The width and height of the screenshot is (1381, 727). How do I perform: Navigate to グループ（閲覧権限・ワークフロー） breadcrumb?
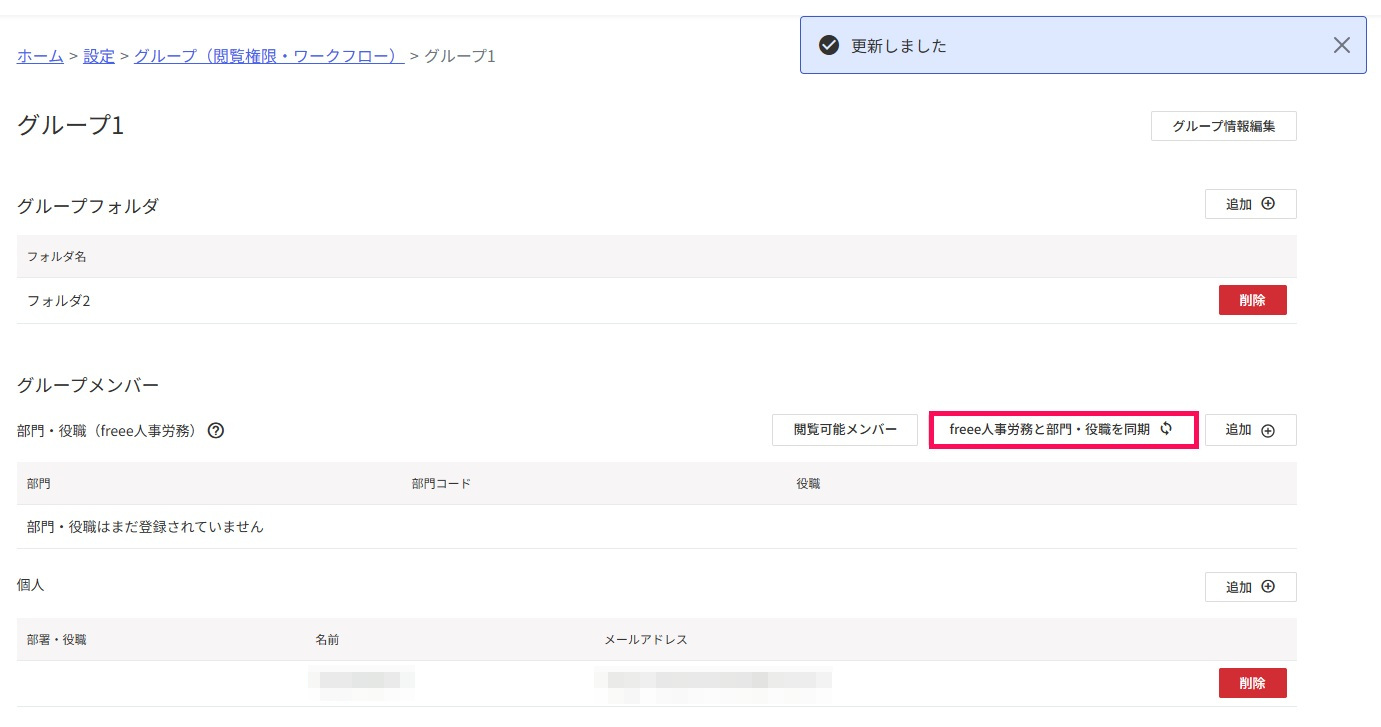pyautogui.click(x=269, y=56)
